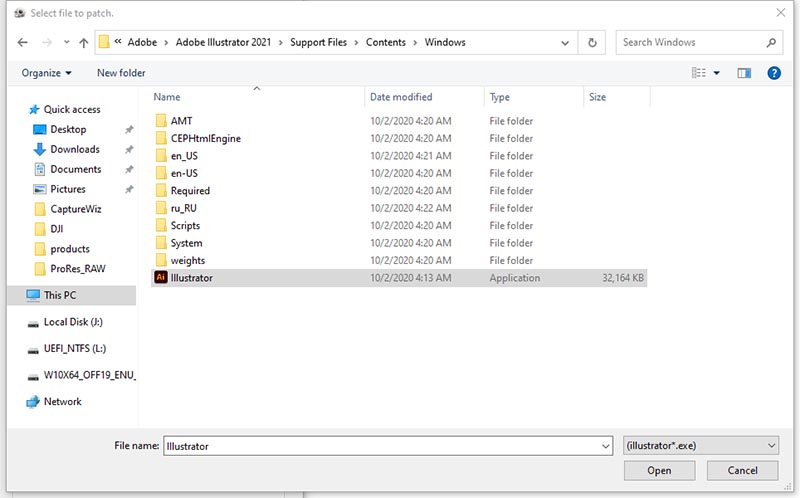This screenshot has height=498, width=800.
Task: Click the Adobe Illustrator 2021 breadcrumb
Action: click(x=223, y=42)
